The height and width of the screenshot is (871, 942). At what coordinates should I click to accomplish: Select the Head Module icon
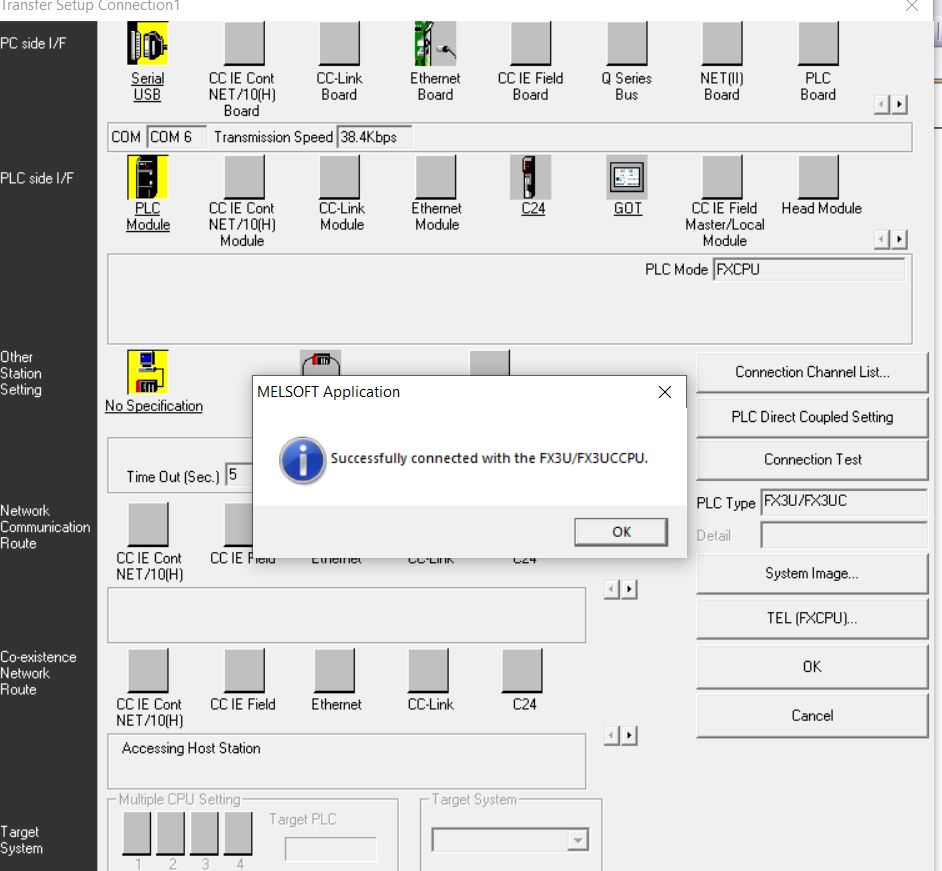point(819,177)
